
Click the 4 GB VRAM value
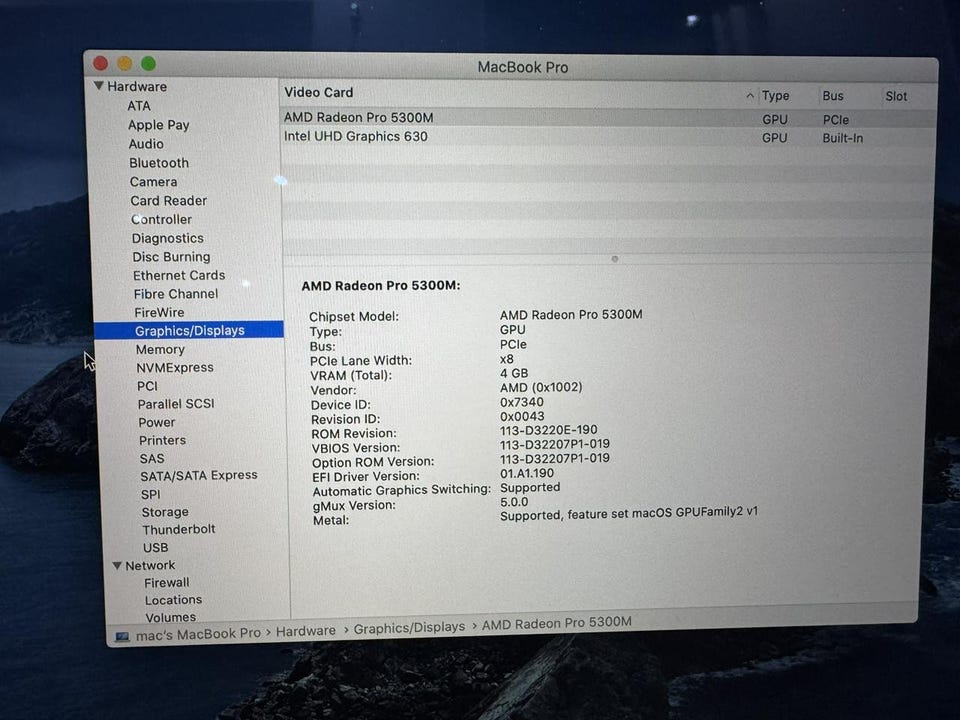coord(514,373)
